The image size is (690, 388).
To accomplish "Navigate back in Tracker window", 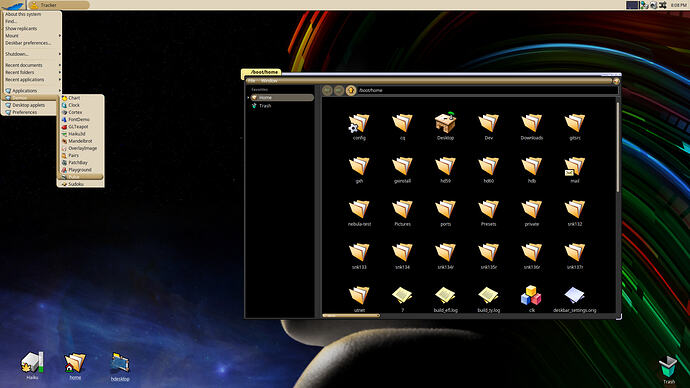I will (327, 90).
